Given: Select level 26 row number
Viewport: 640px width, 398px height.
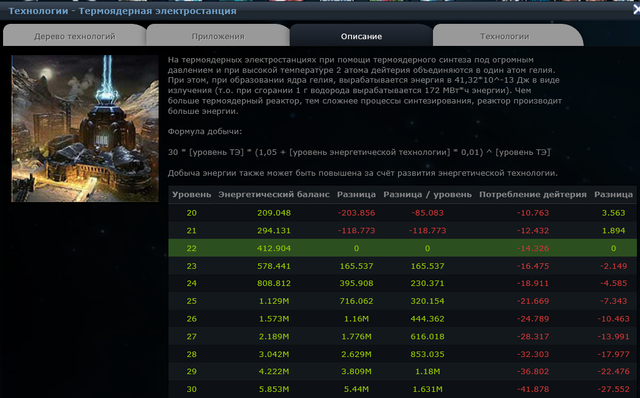Looking at the screenshot, I should (x=191, y=319).
